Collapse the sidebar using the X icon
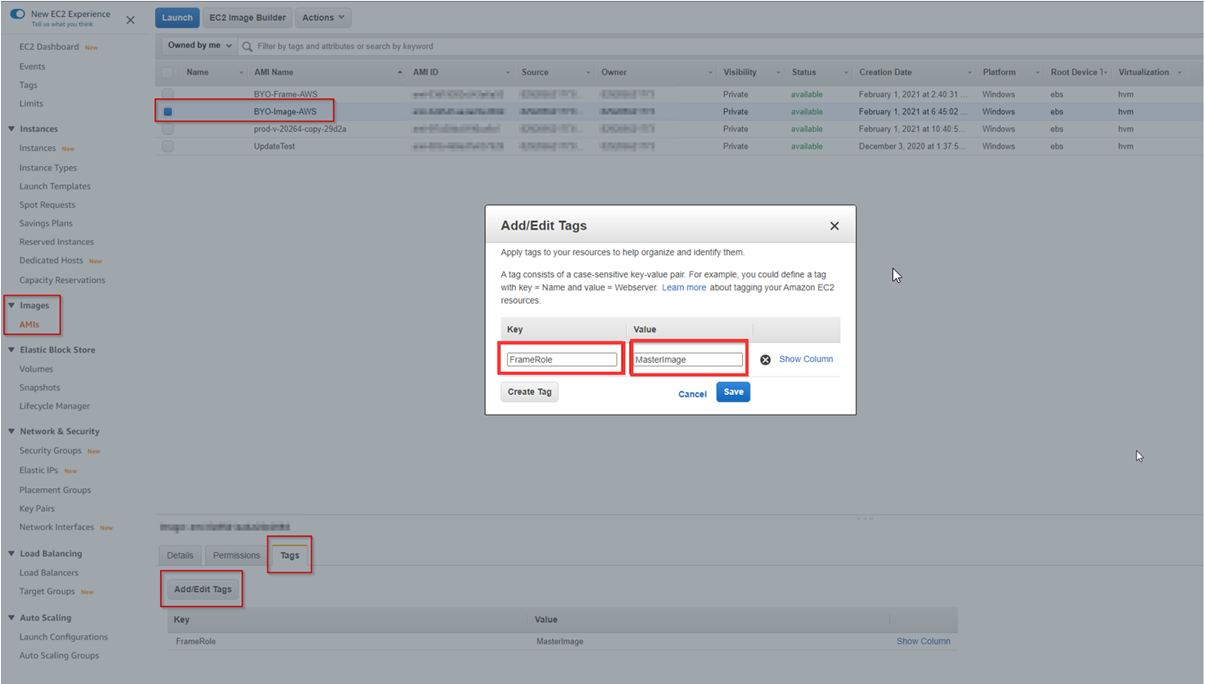1205x684 pixels. click(129, 19)
